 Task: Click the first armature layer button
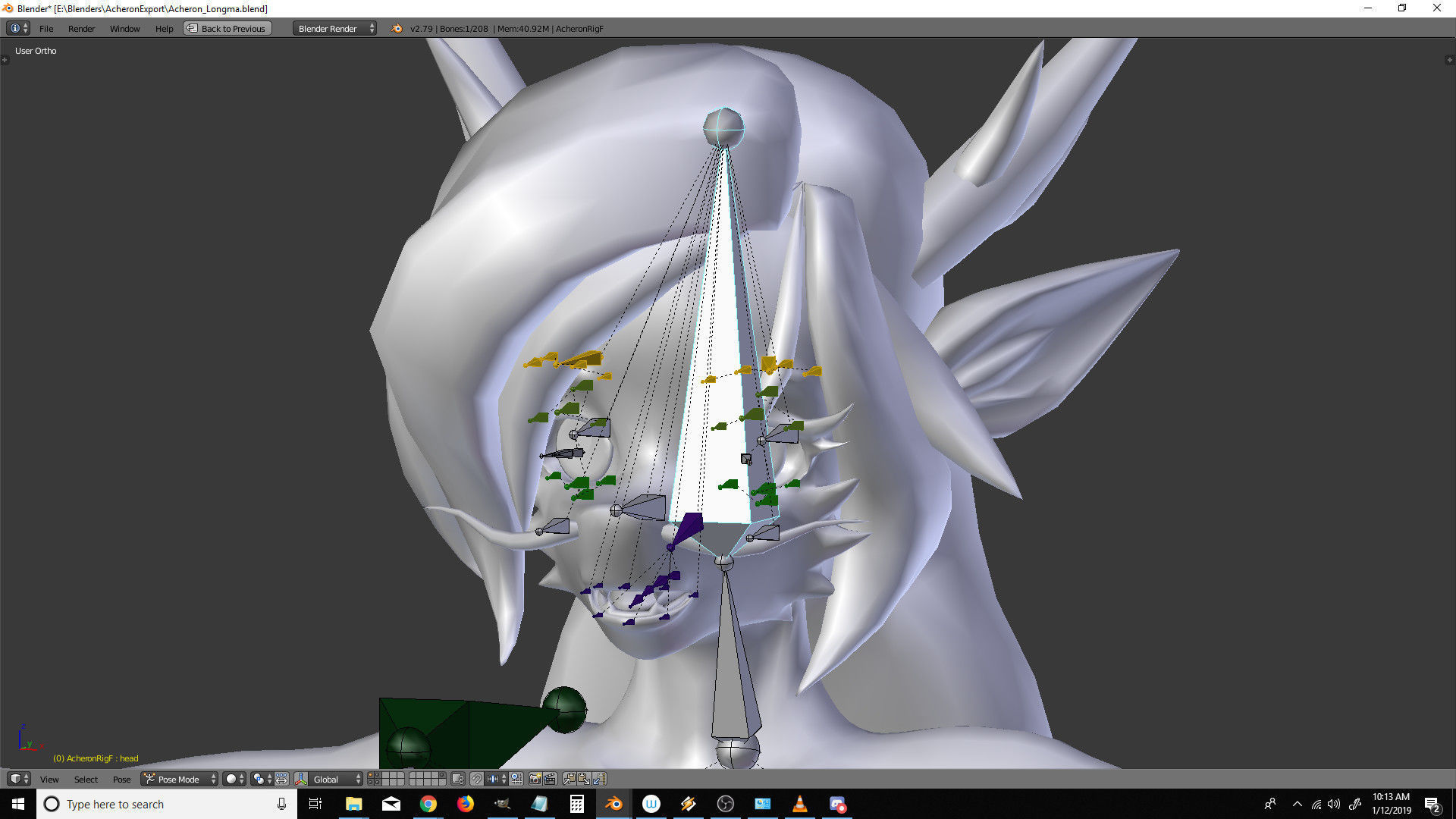coord(370,775)
